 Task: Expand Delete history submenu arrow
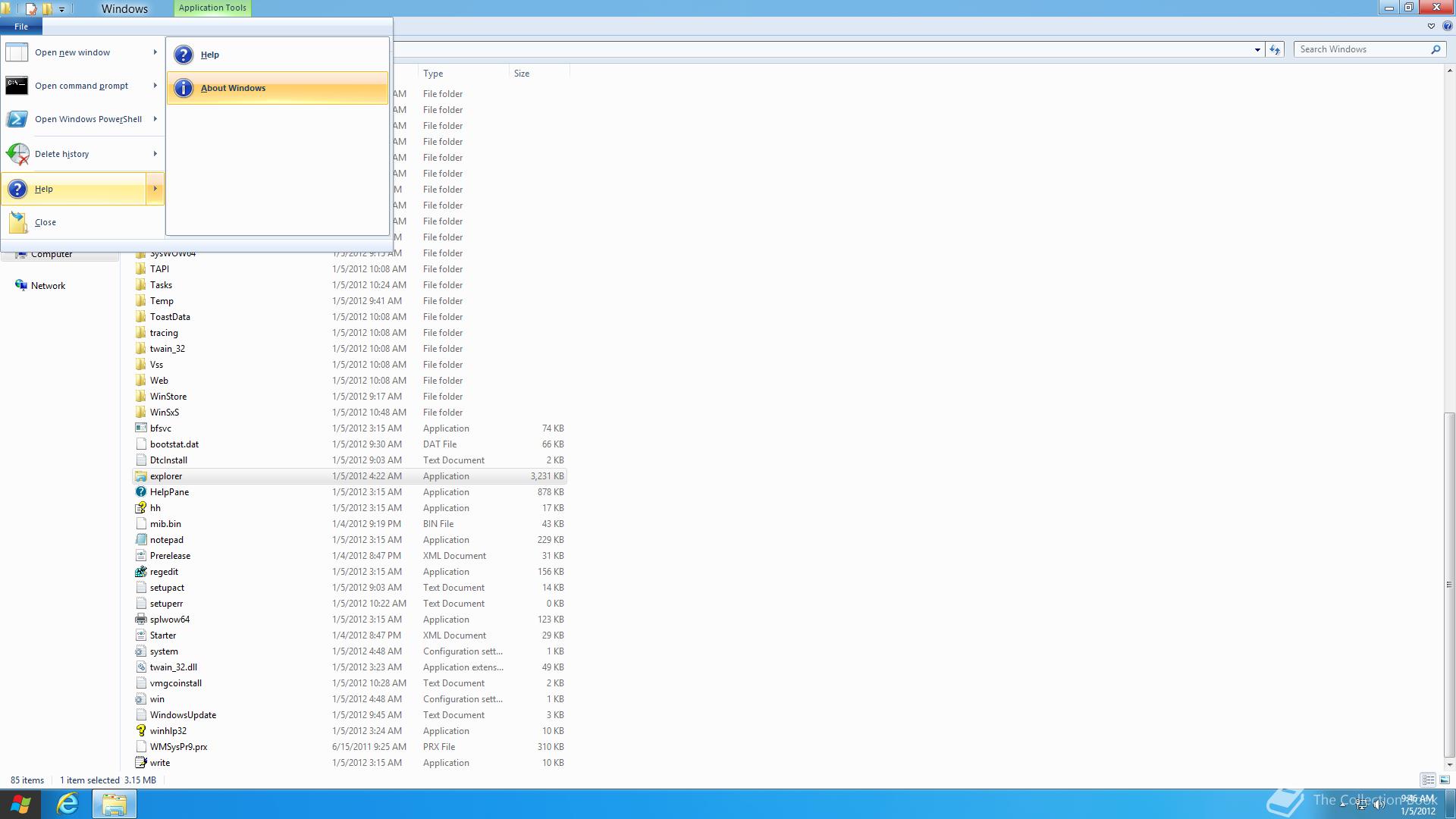tap(155, 154)
